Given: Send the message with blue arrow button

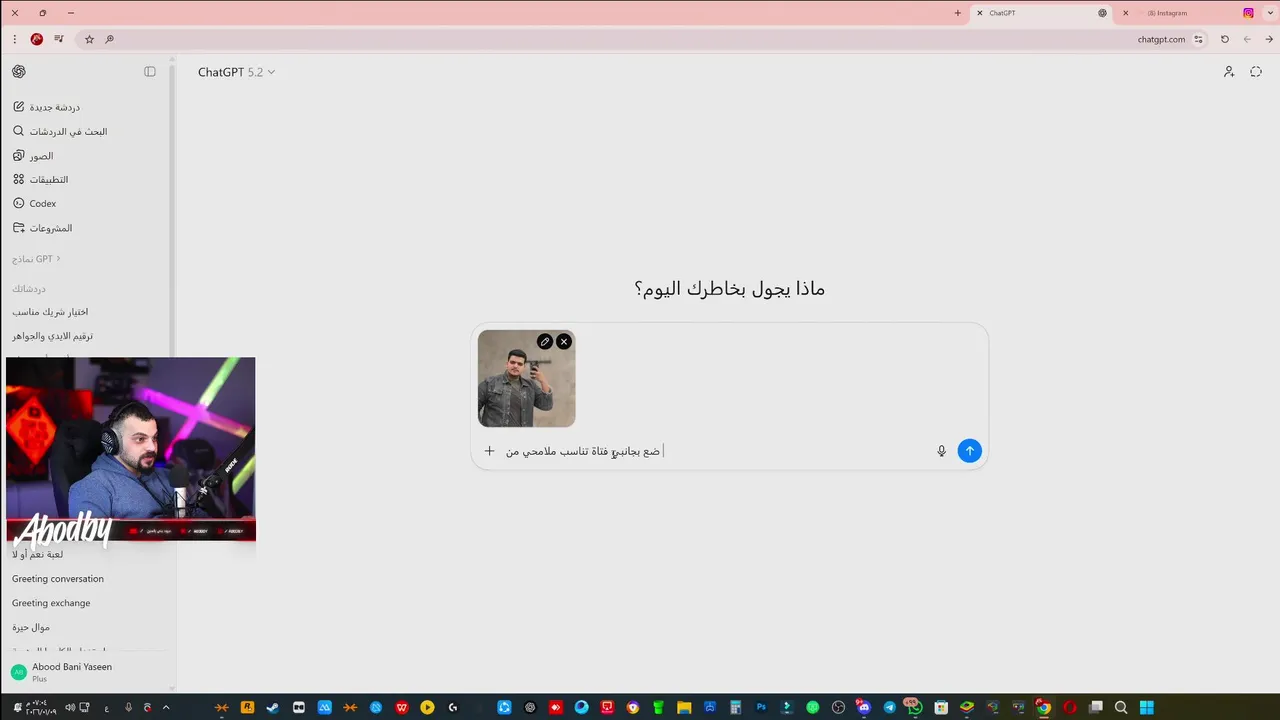Looking at the screenshot, I should coord(969,451).
